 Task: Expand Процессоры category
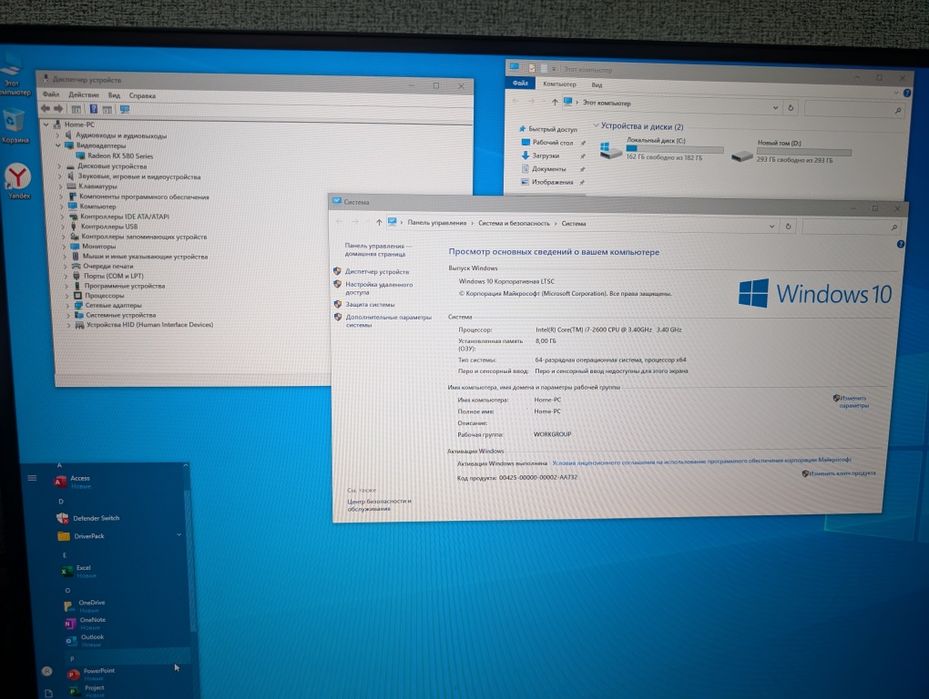tap(67, 296)
